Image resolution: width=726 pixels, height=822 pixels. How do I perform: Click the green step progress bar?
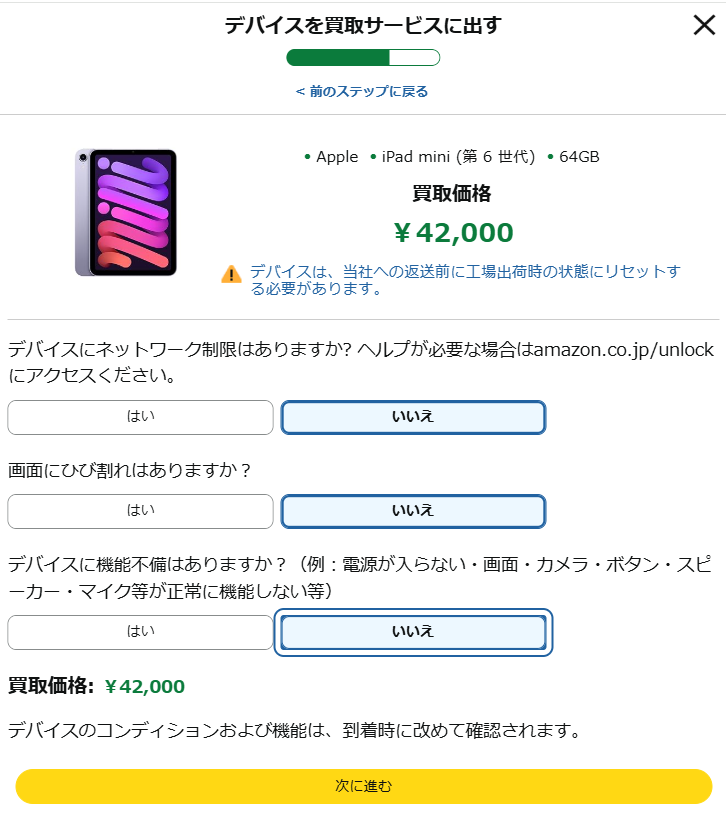[363, 57]
